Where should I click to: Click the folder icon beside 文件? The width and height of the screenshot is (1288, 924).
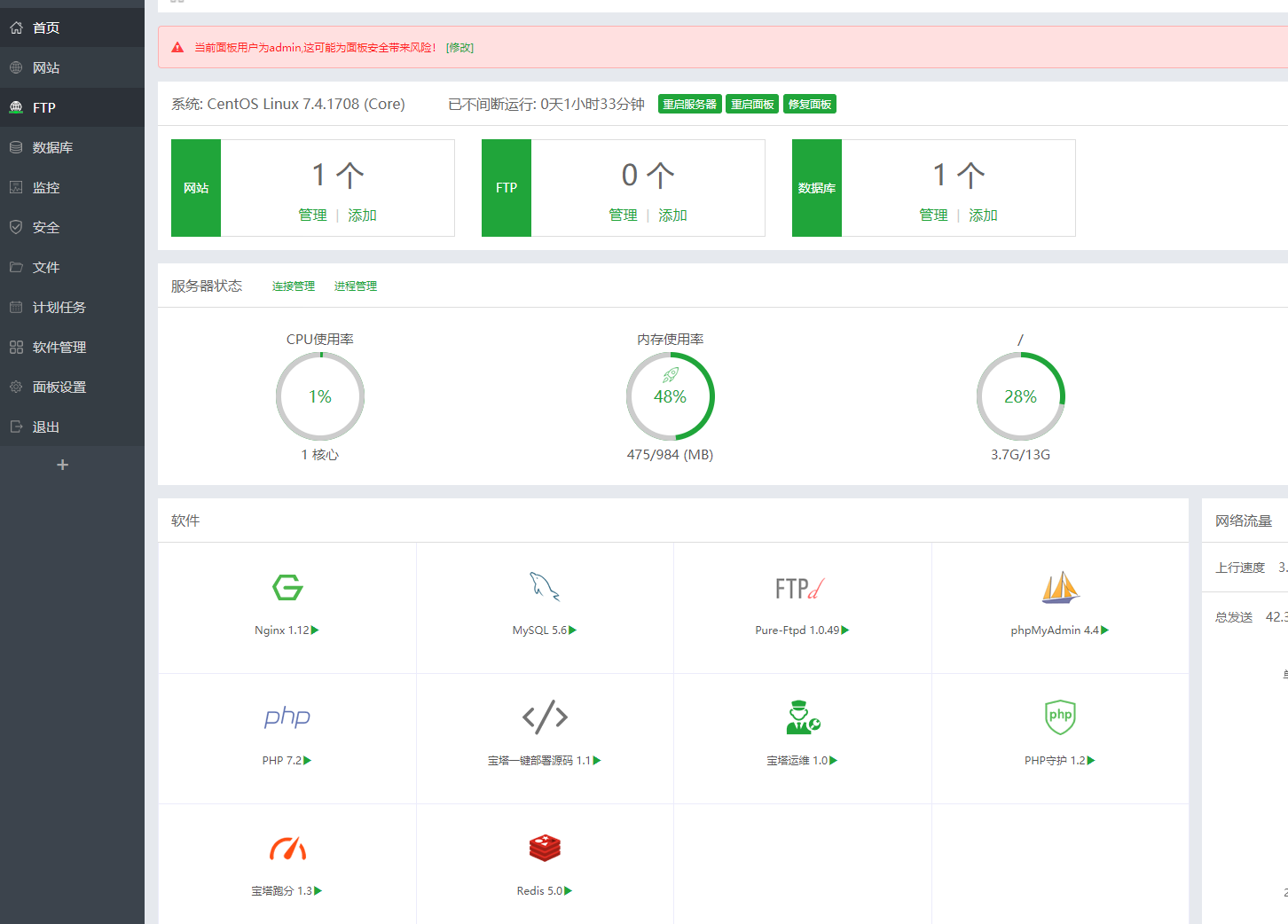click(x=16, y=267)
